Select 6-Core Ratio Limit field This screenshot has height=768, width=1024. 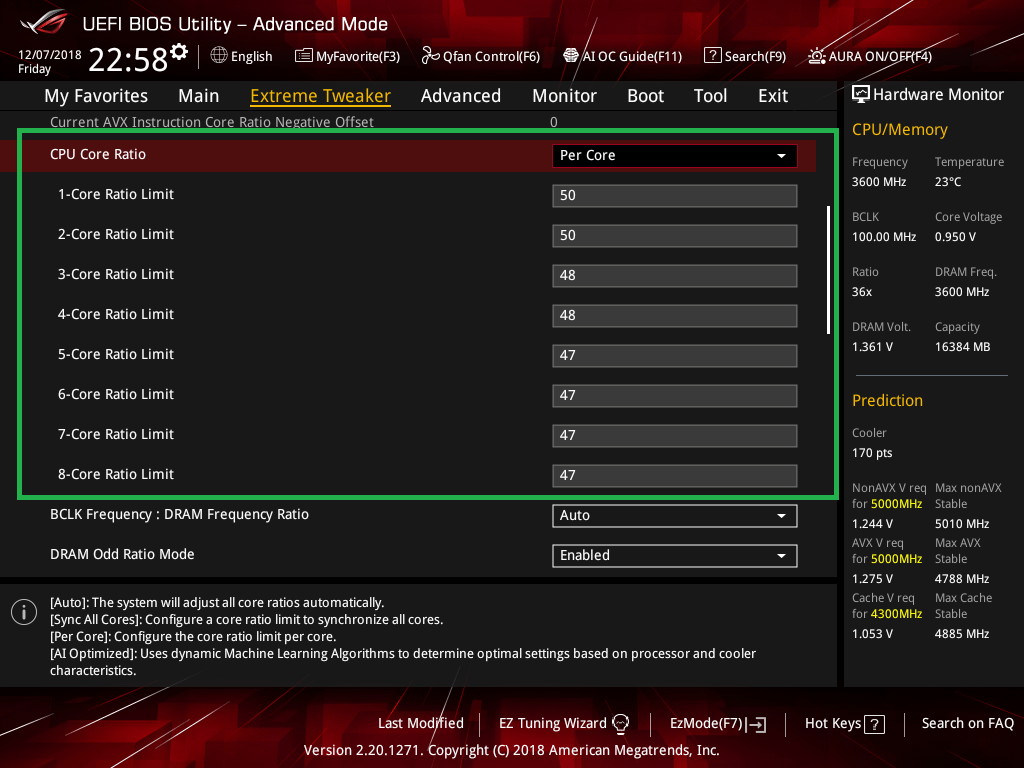pos(675,395)
